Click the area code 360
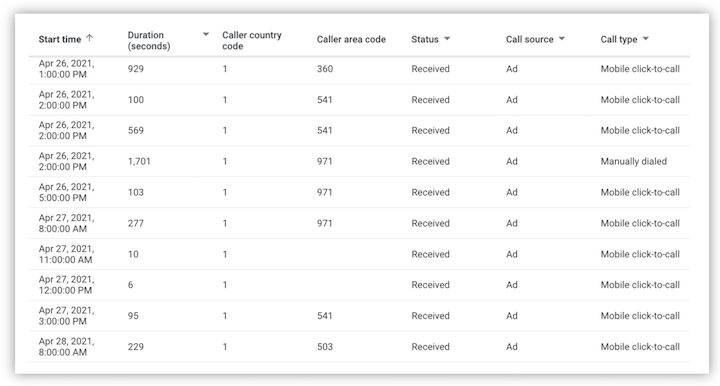Image resolution: width=720 pixels, height=386 pixels. pos(325,69)
